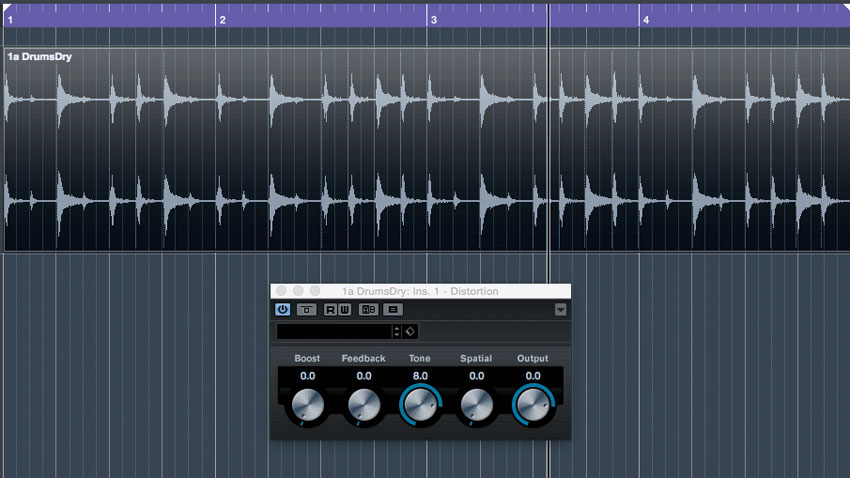
Task: Select the Spatial value 0.0
Action: point(476,376)
